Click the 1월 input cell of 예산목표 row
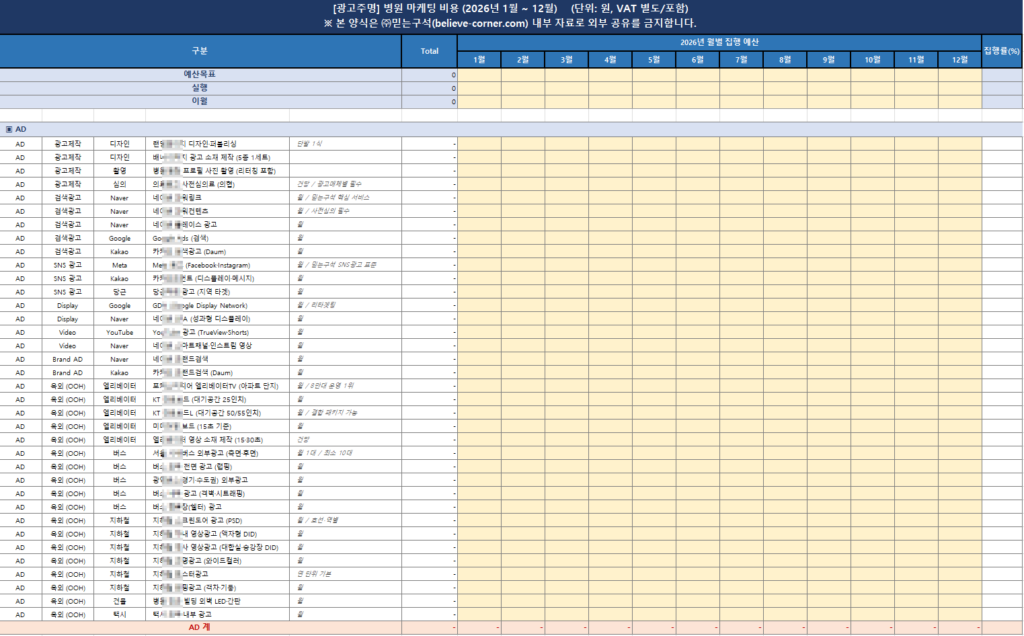Viewport: 1024px width, 636px height. tap(479, 74)
